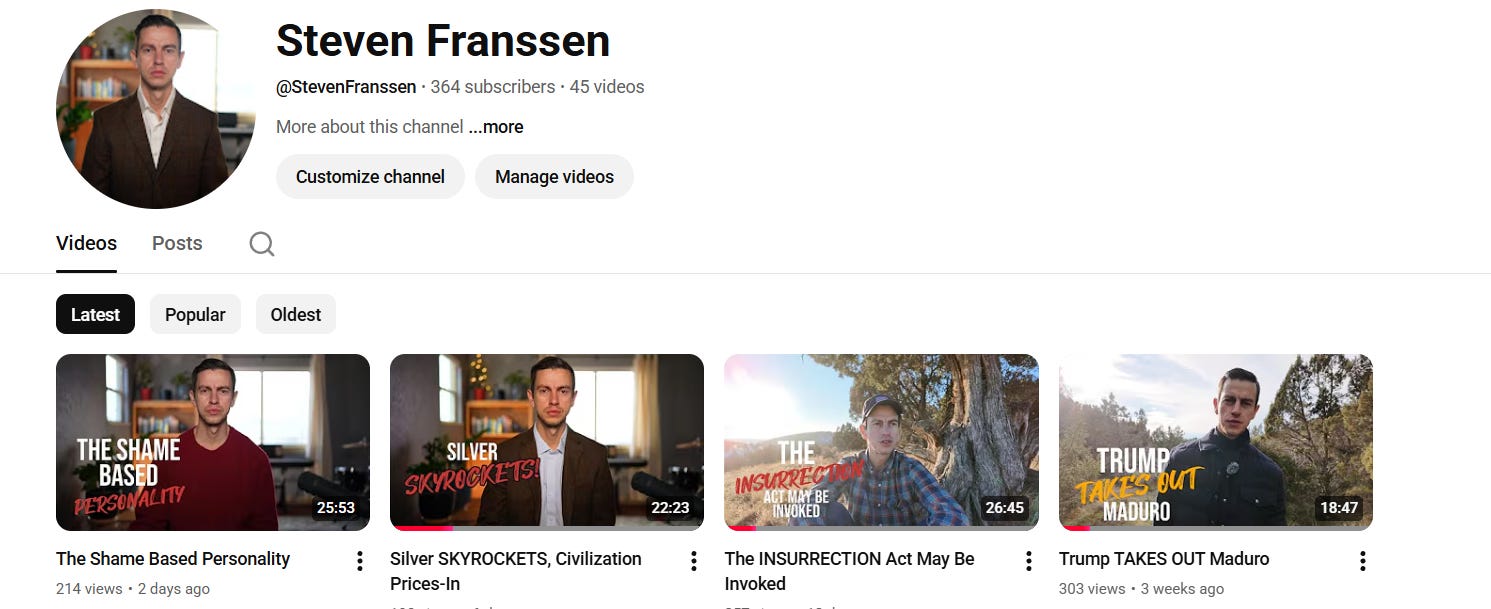Open options menu for Trump TAKES OUT Maduro
The width and height of the screenshot is (1491, 609).
[1362, 561]
